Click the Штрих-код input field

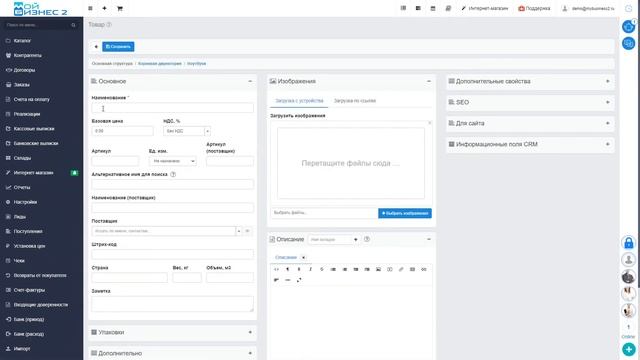click(x=172, y=254)
